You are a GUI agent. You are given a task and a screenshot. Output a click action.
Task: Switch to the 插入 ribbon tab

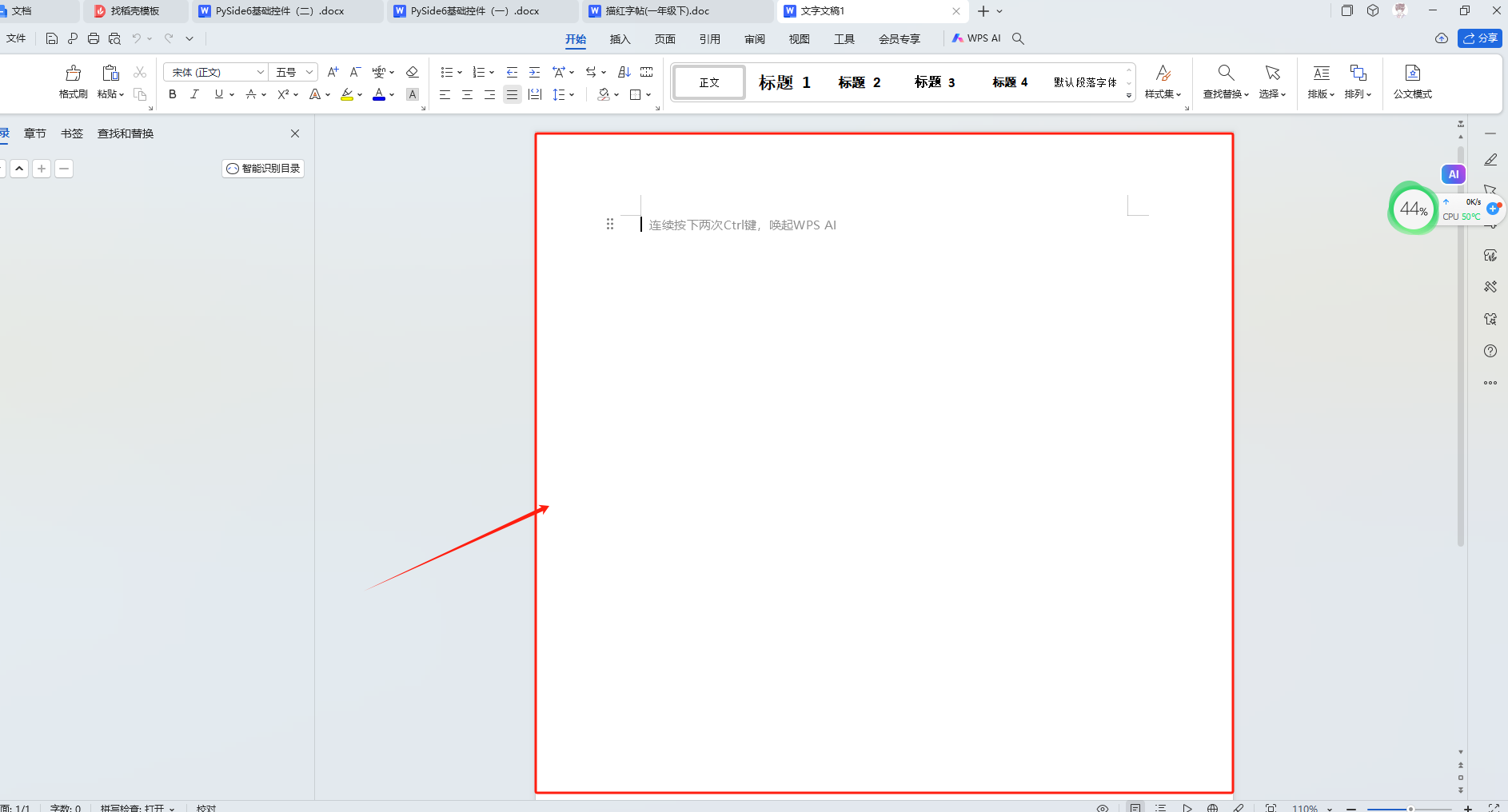click(x=620, y=38)
